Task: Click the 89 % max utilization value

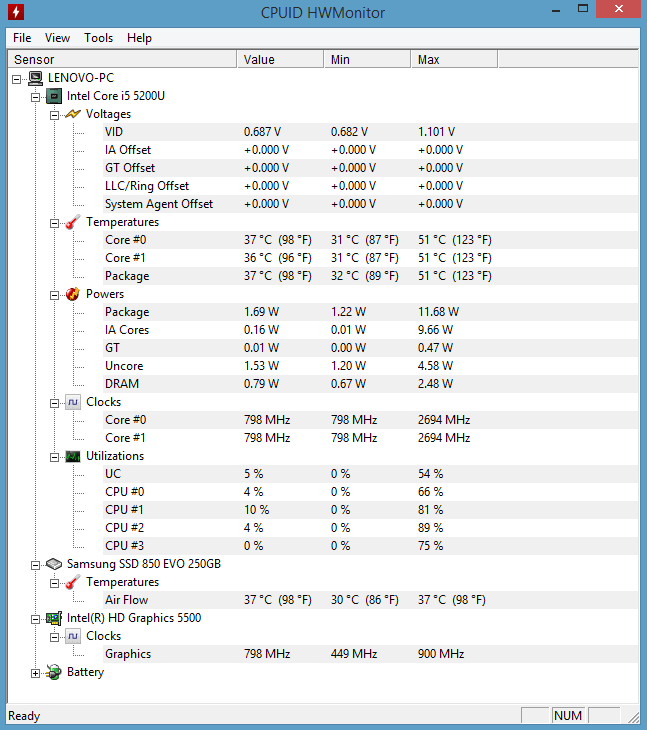Action: click(x=430, y=528)
